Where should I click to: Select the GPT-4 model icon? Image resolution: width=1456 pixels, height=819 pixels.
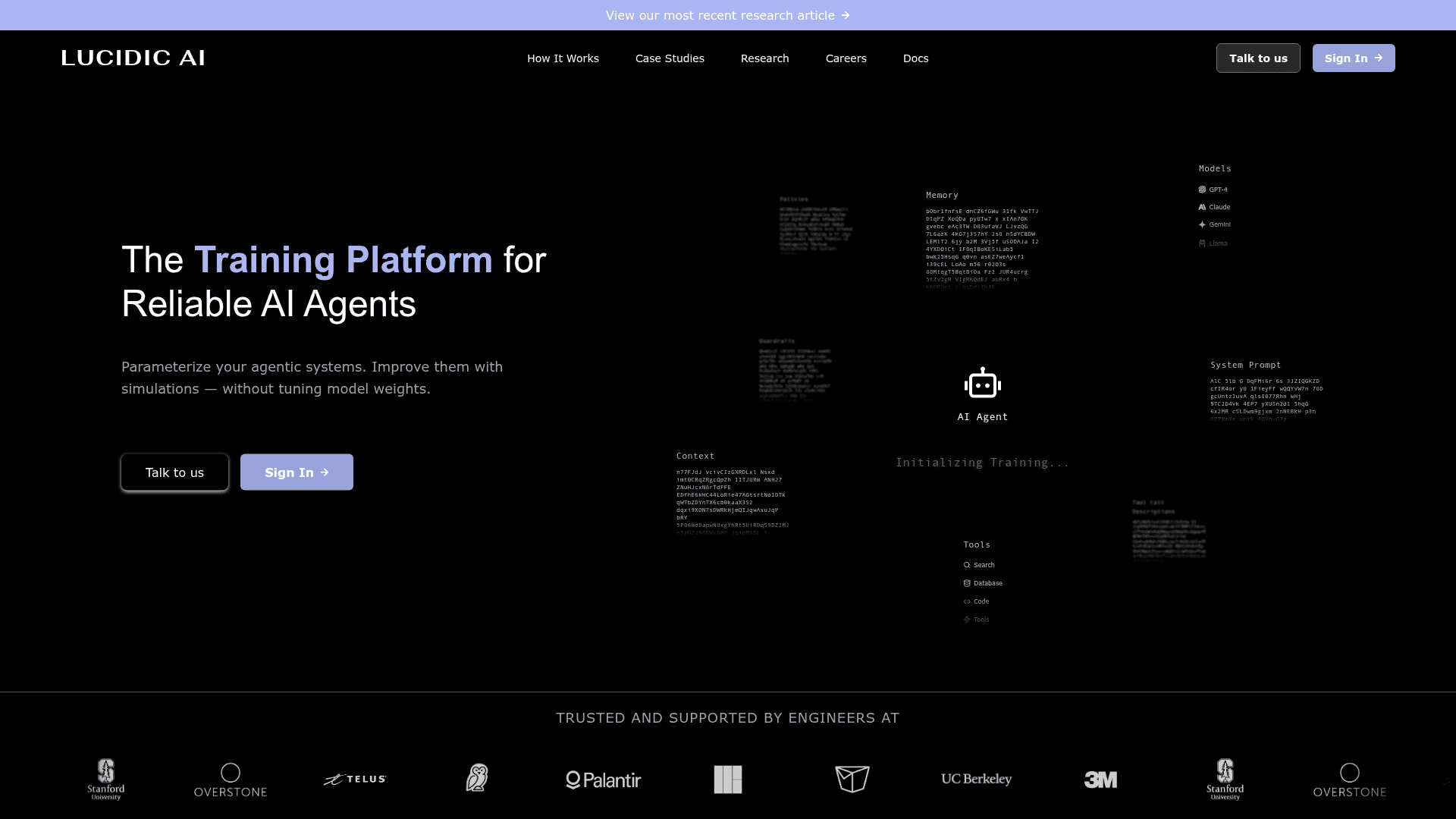pos(1202,190)
